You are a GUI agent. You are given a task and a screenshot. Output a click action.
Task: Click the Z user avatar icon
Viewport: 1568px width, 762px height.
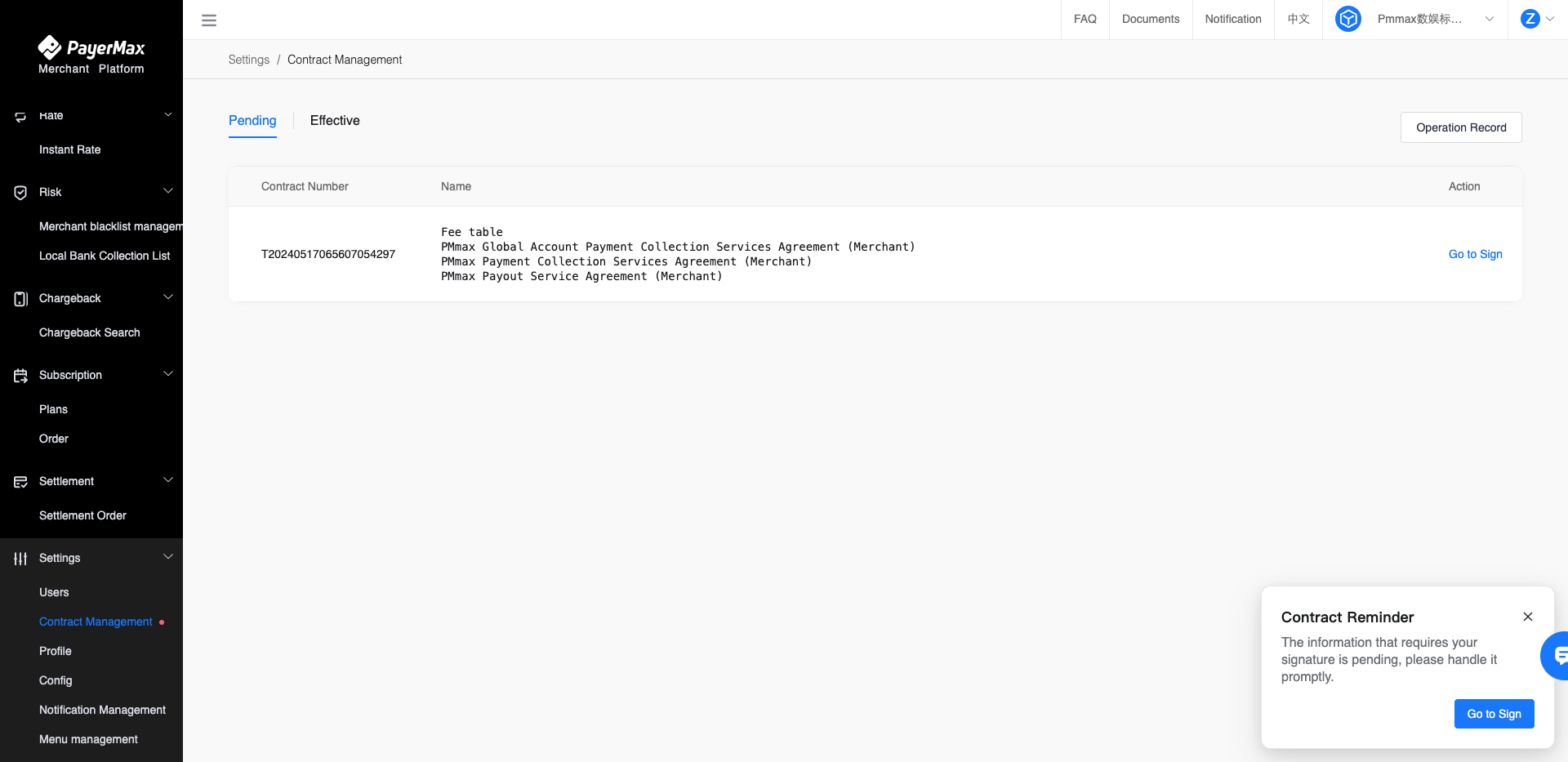pyautogui.click(x=1530, y=19)
